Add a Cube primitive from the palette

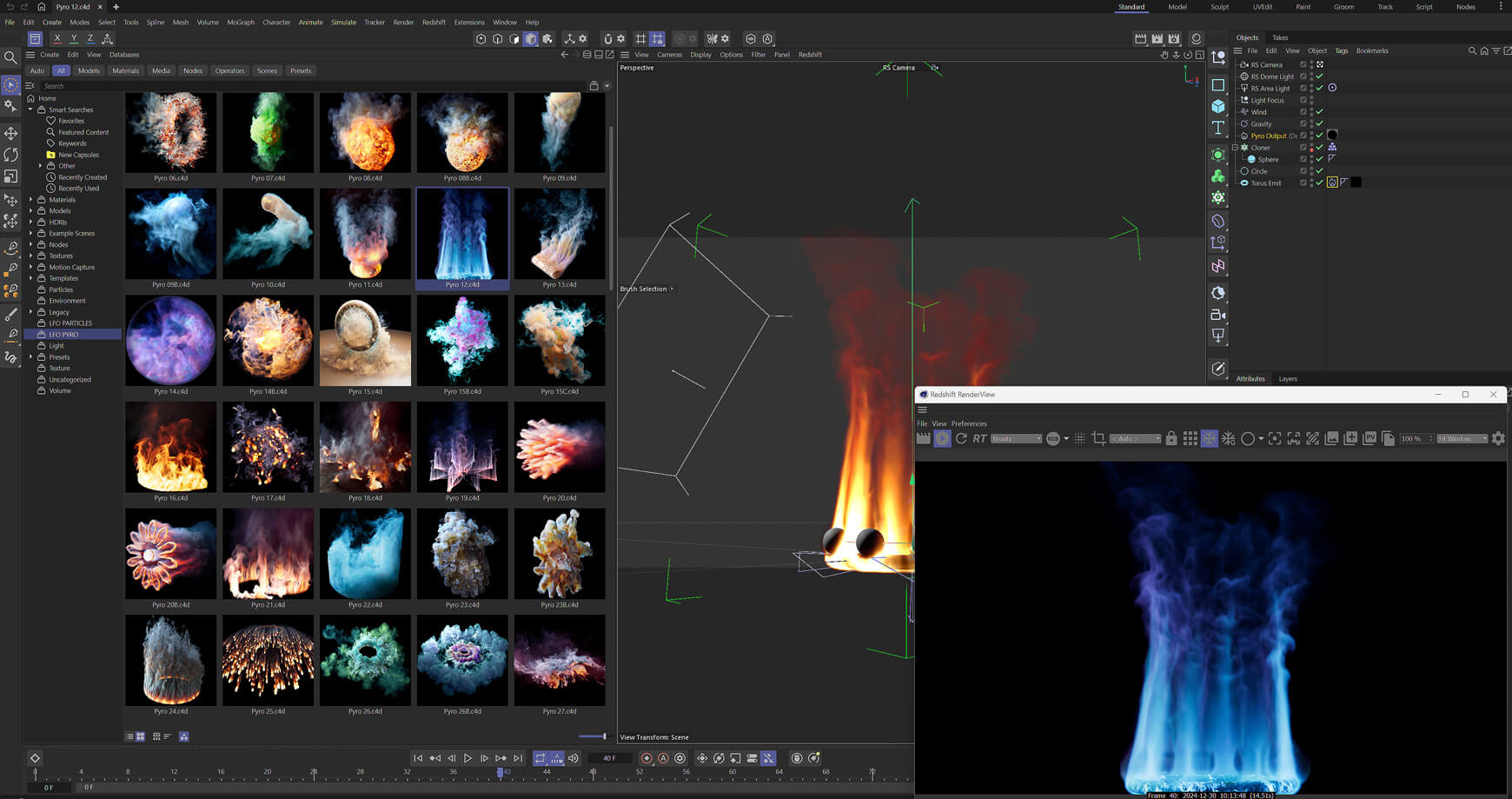[1218, 106]
